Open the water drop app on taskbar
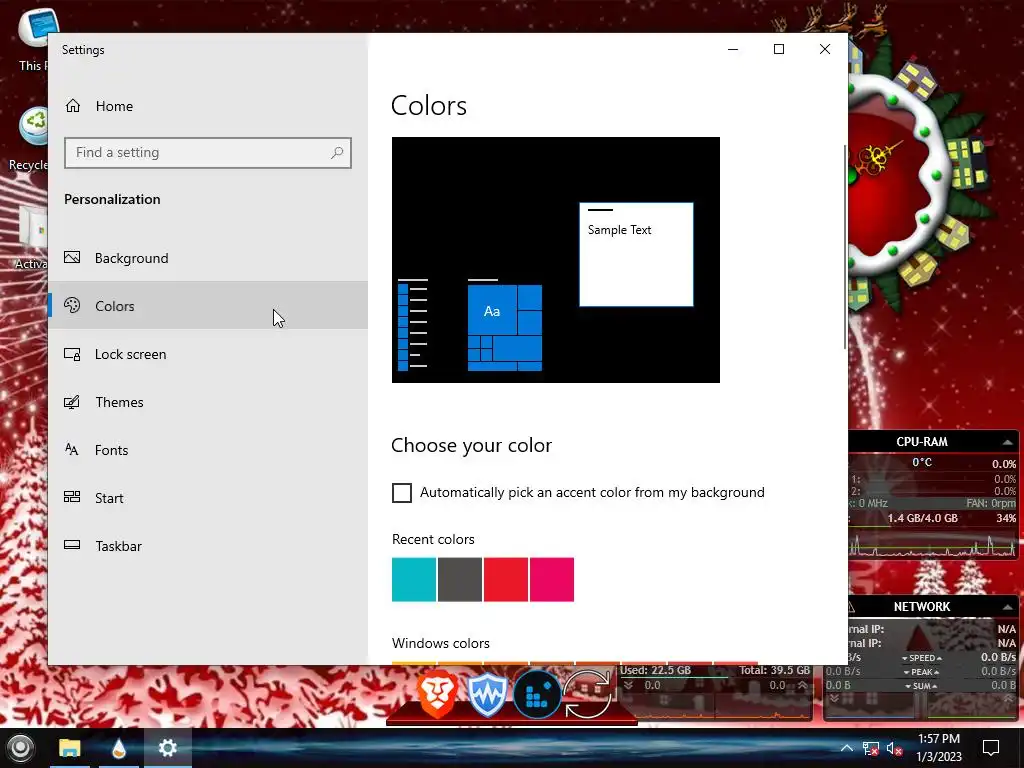This screenshot has height=768, width=1024. click(119, 748)
